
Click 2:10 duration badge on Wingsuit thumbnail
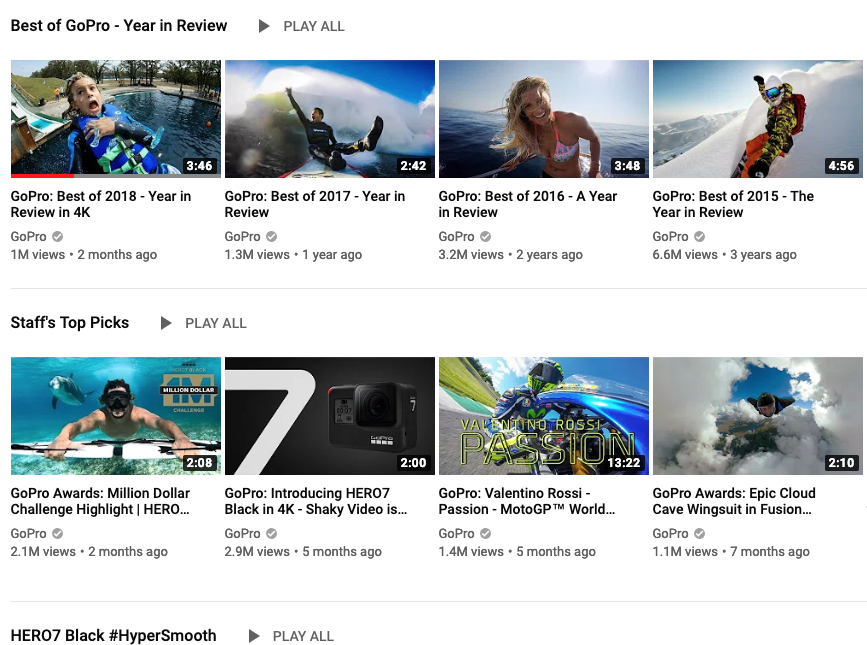[842, 463]
